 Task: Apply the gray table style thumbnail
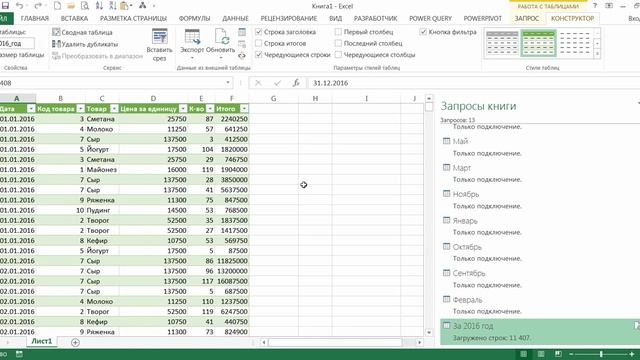pos(502,43)
